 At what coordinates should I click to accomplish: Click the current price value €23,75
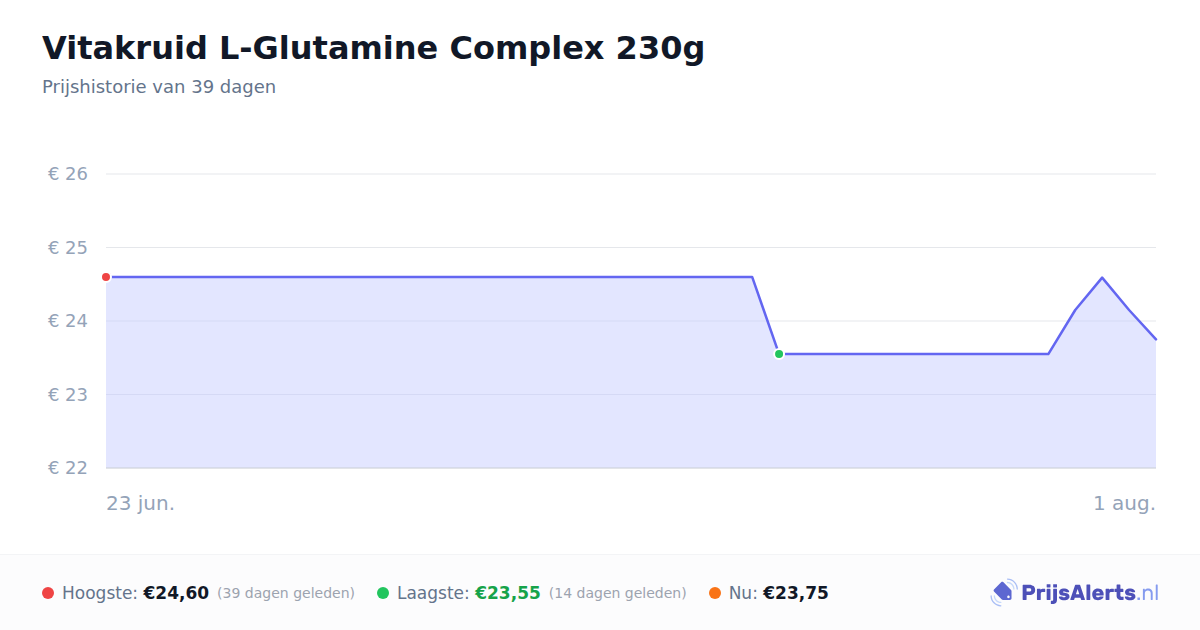click(796, 593)
